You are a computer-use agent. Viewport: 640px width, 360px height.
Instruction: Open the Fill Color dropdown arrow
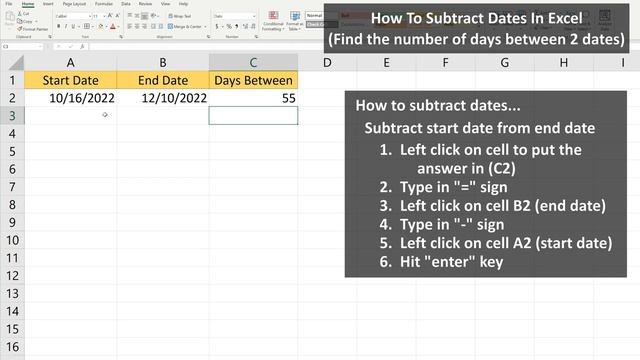click(107, 27)
